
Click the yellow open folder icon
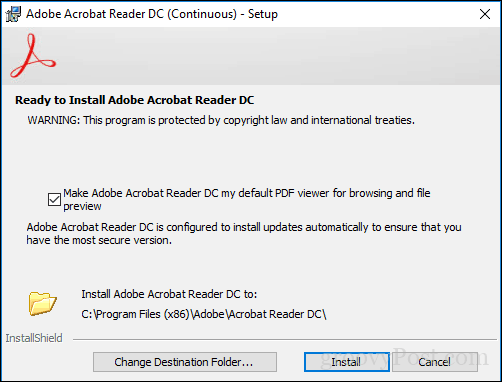point(43,303)
